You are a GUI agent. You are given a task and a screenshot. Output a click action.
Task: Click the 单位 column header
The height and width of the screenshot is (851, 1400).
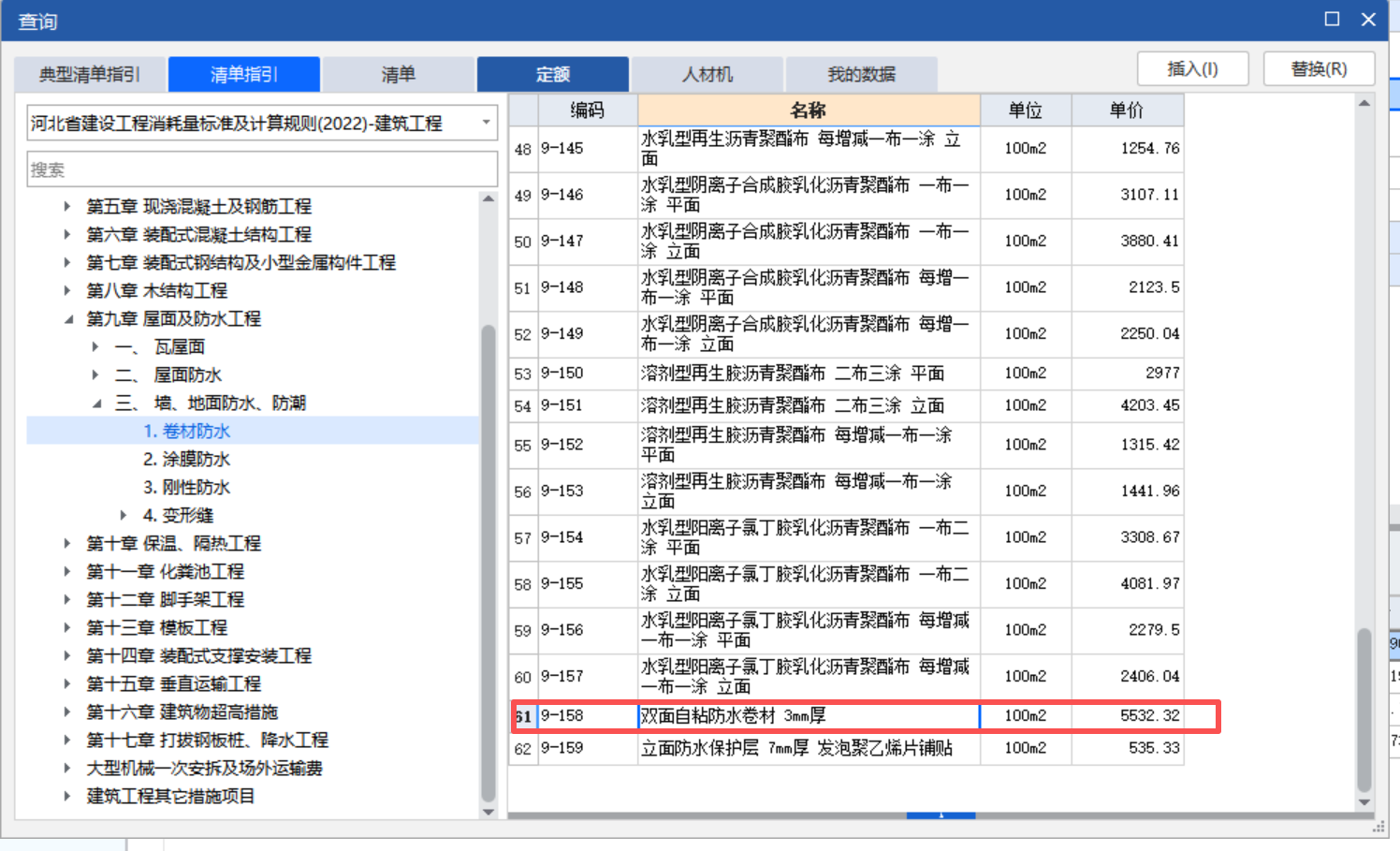(1026, 110)
